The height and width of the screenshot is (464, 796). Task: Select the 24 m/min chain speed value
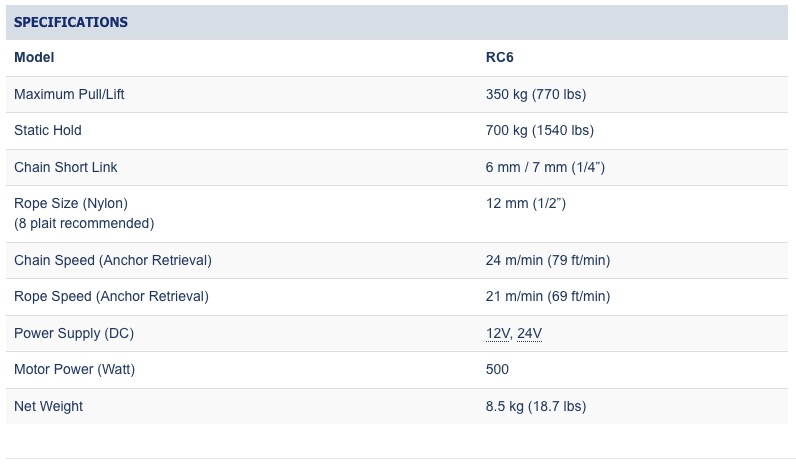point(548,260)
